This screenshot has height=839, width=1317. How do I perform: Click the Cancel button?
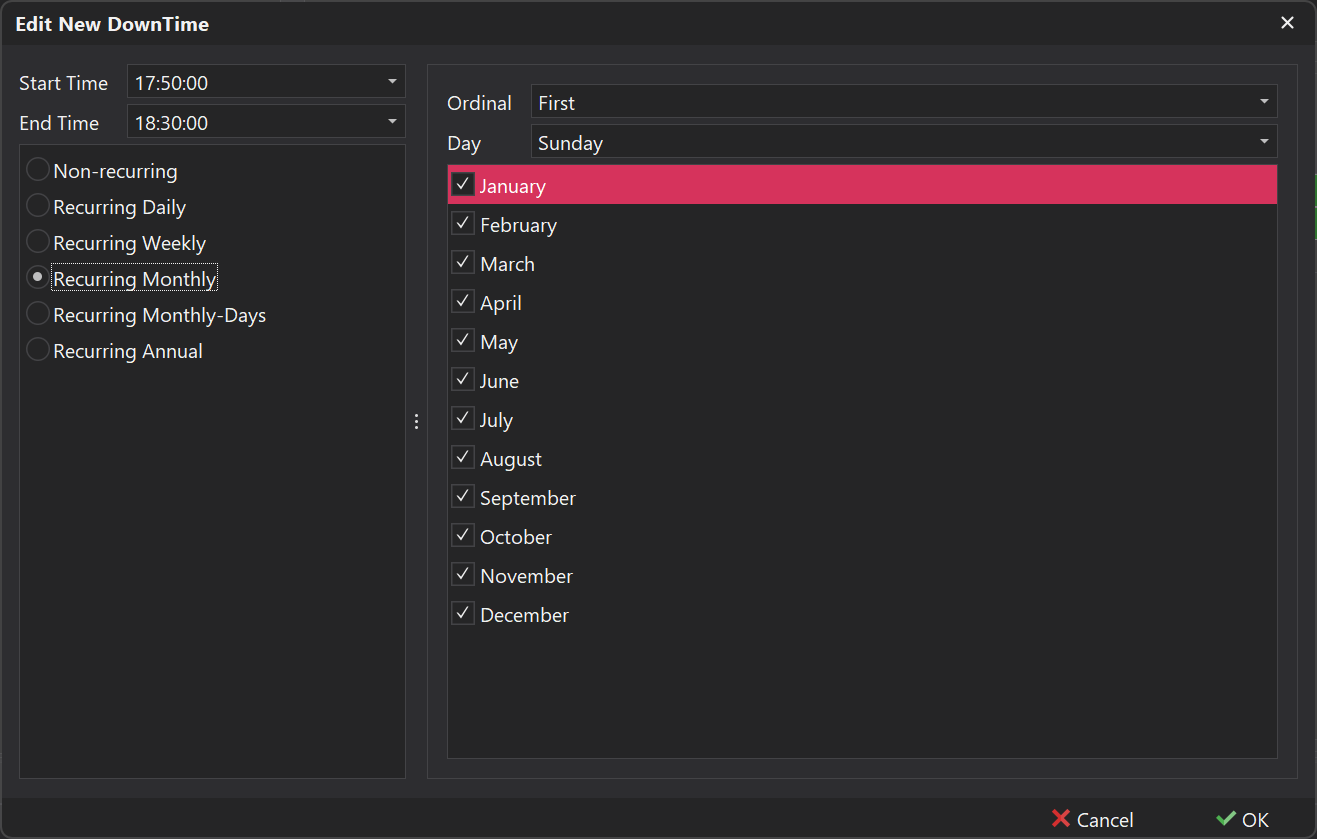pos(1092,819)
